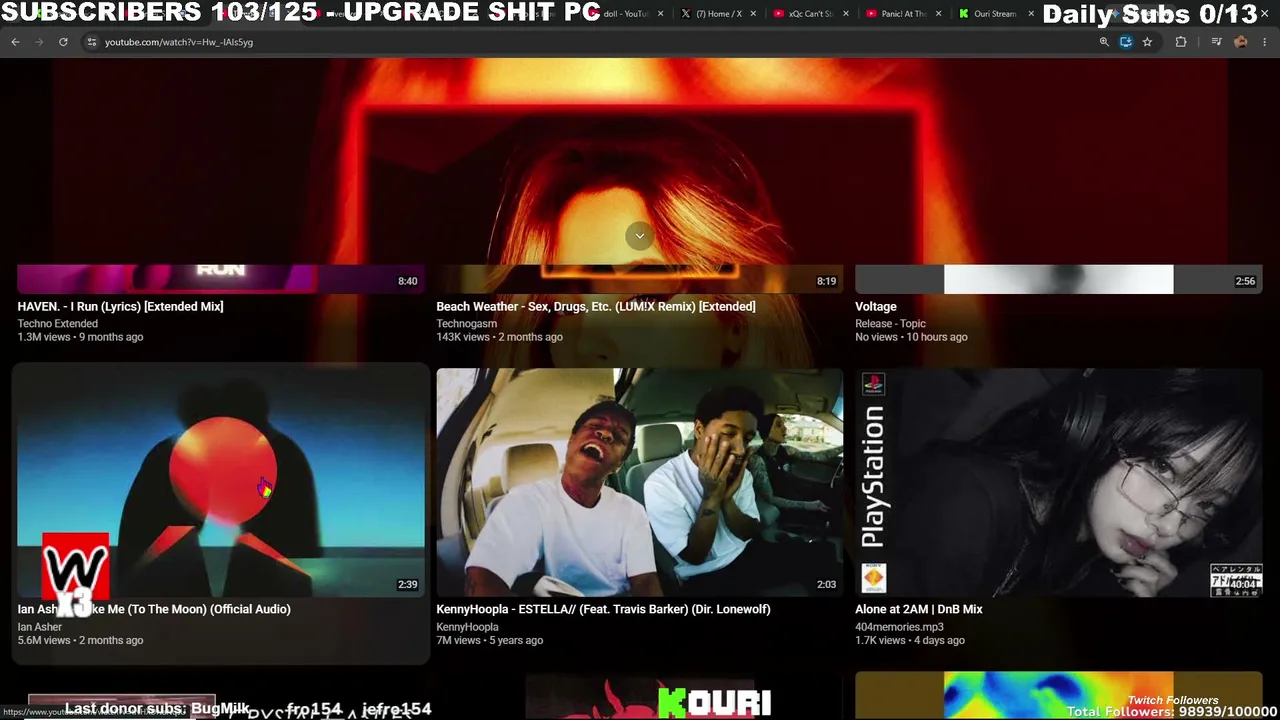1280x720 pixels.
Task: Bookmark this page with the star icon
Action: click(1147, 42)
